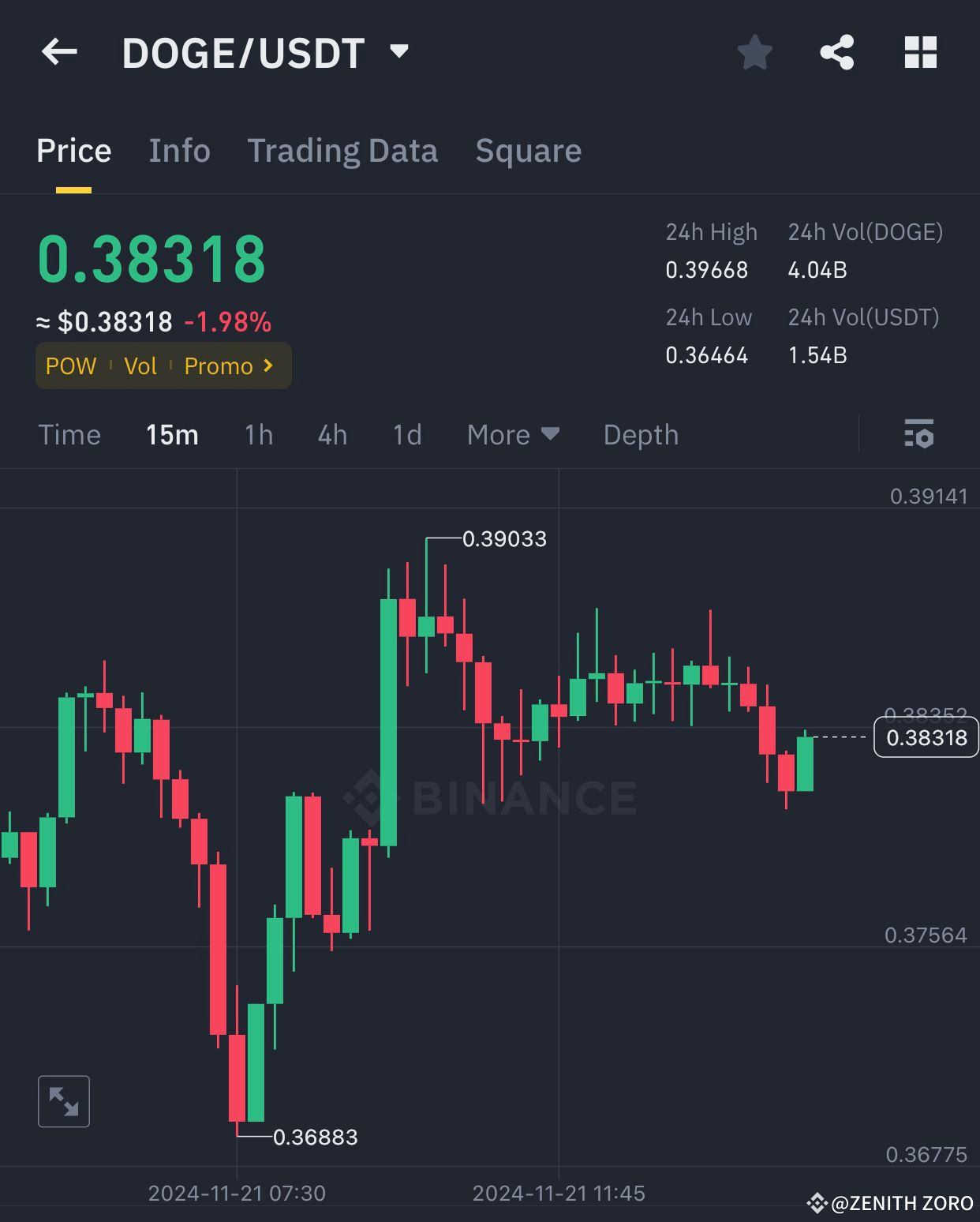The image size is (980, 1222).
Task: Expand chart to fullscreen mode
Action: pyautogui.click(x=63, y=1102)
